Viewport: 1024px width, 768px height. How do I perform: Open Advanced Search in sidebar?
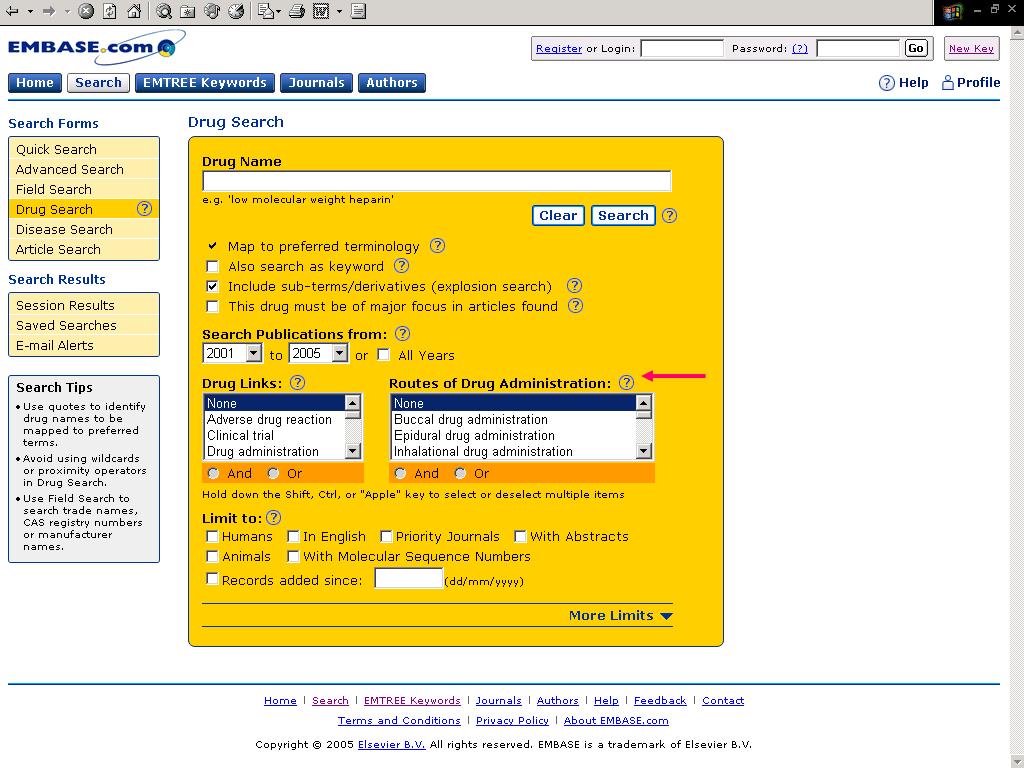pos(84,169)
